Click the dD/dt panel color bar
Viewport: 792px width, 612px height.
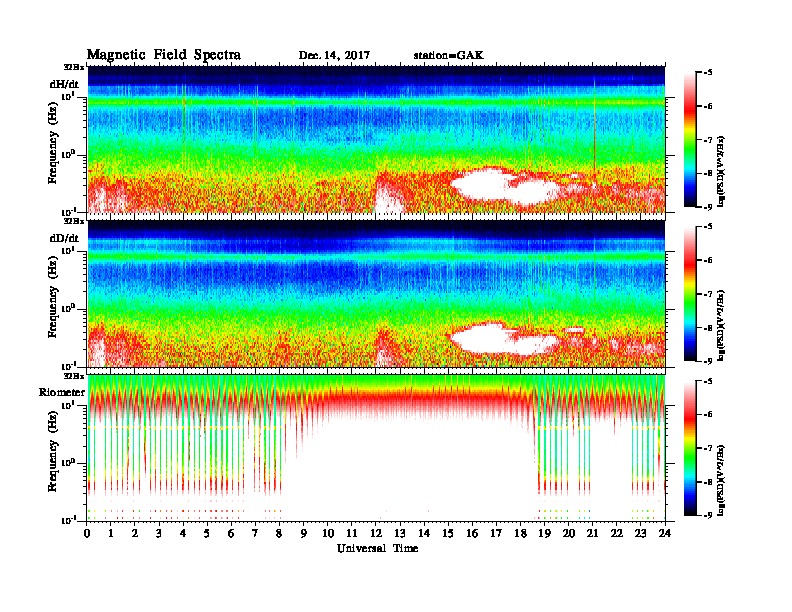[690, 293]
